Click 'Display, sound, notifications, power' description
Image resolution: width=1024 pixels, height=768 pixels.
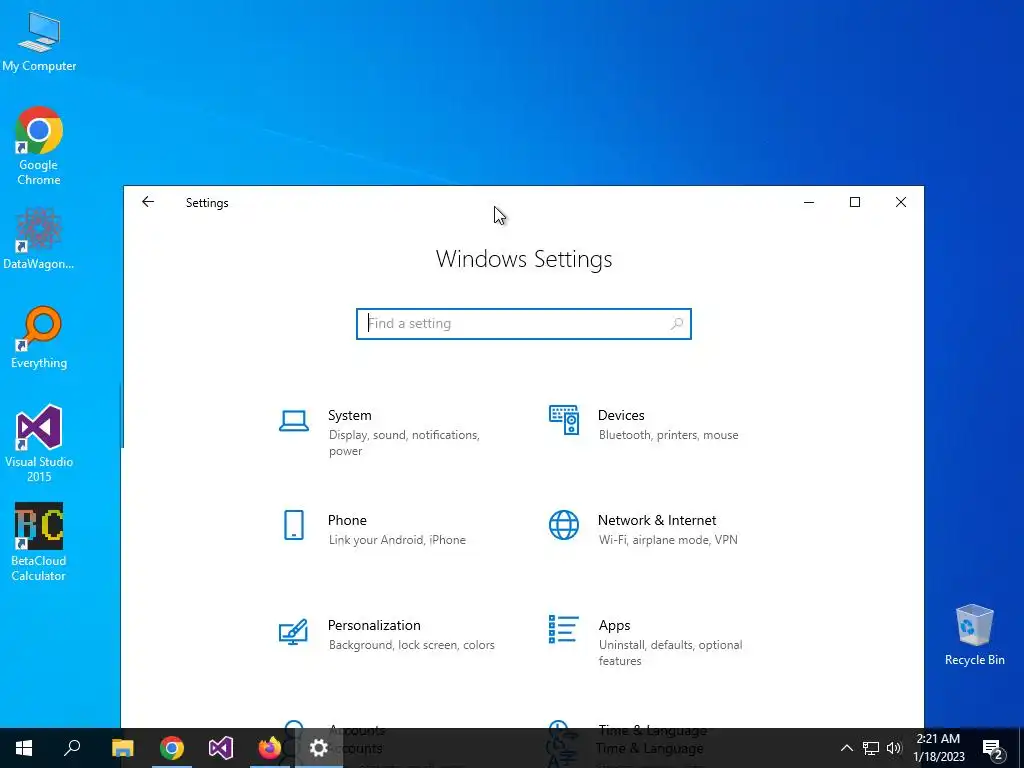pos(404,443)
